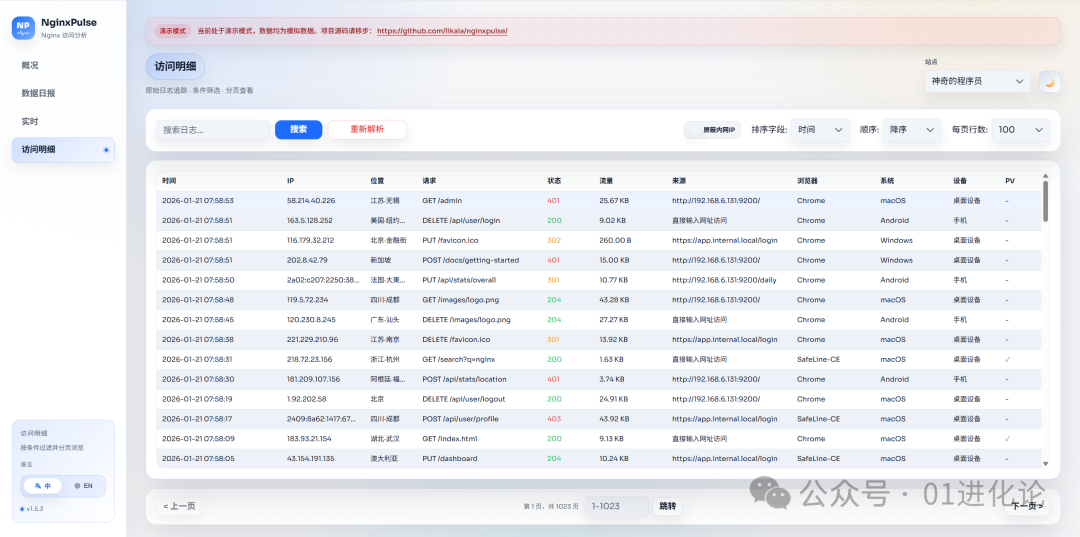Screen dimensions: 1080x537
Task: Click the green PV checkmark for 218.72.23.156
Action: (1008, 359)
